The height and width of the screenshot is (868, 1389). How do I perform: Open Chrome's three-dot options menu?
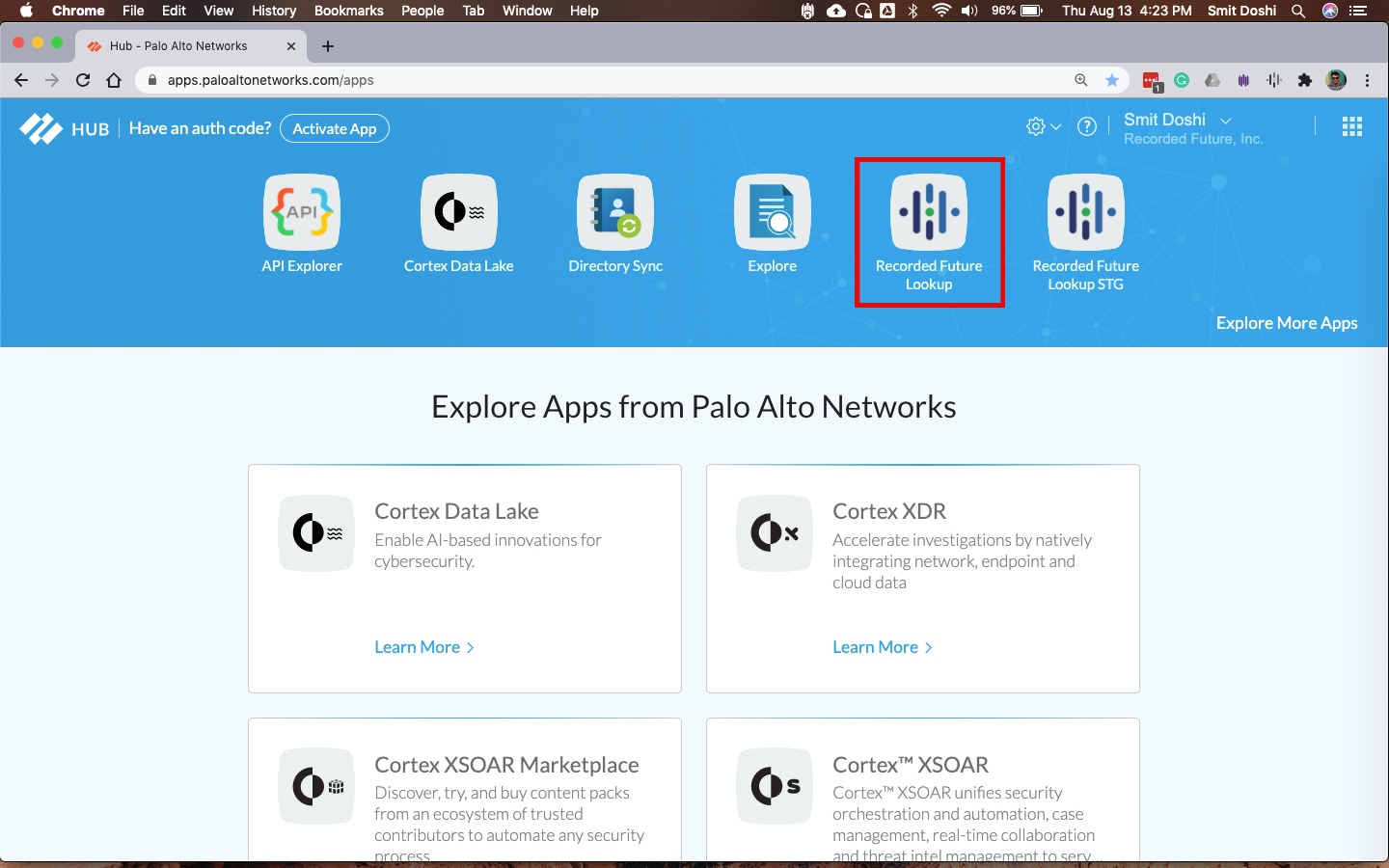pos(1367,80)
